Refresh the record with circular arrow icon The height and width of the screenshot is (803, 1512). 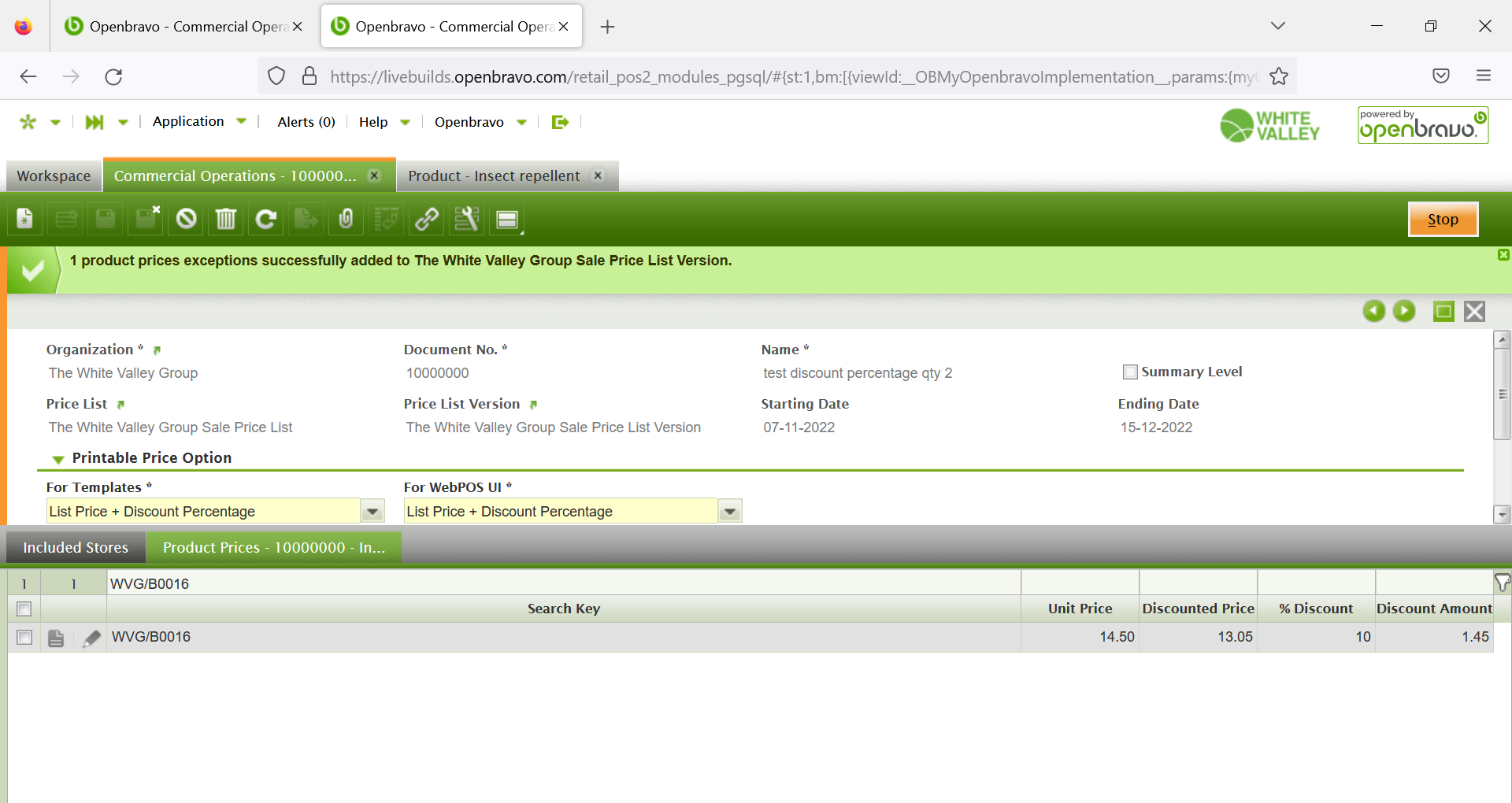266,219
